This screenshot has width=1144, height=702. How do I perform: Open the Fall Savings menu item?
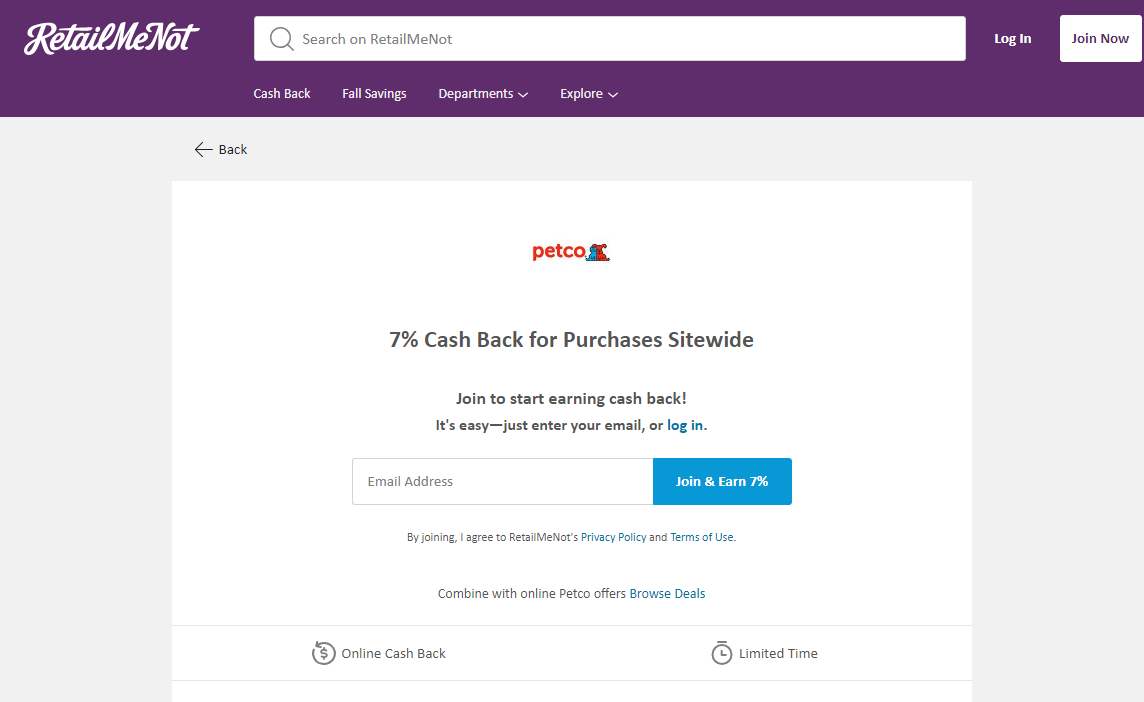(x=374, y=94)
